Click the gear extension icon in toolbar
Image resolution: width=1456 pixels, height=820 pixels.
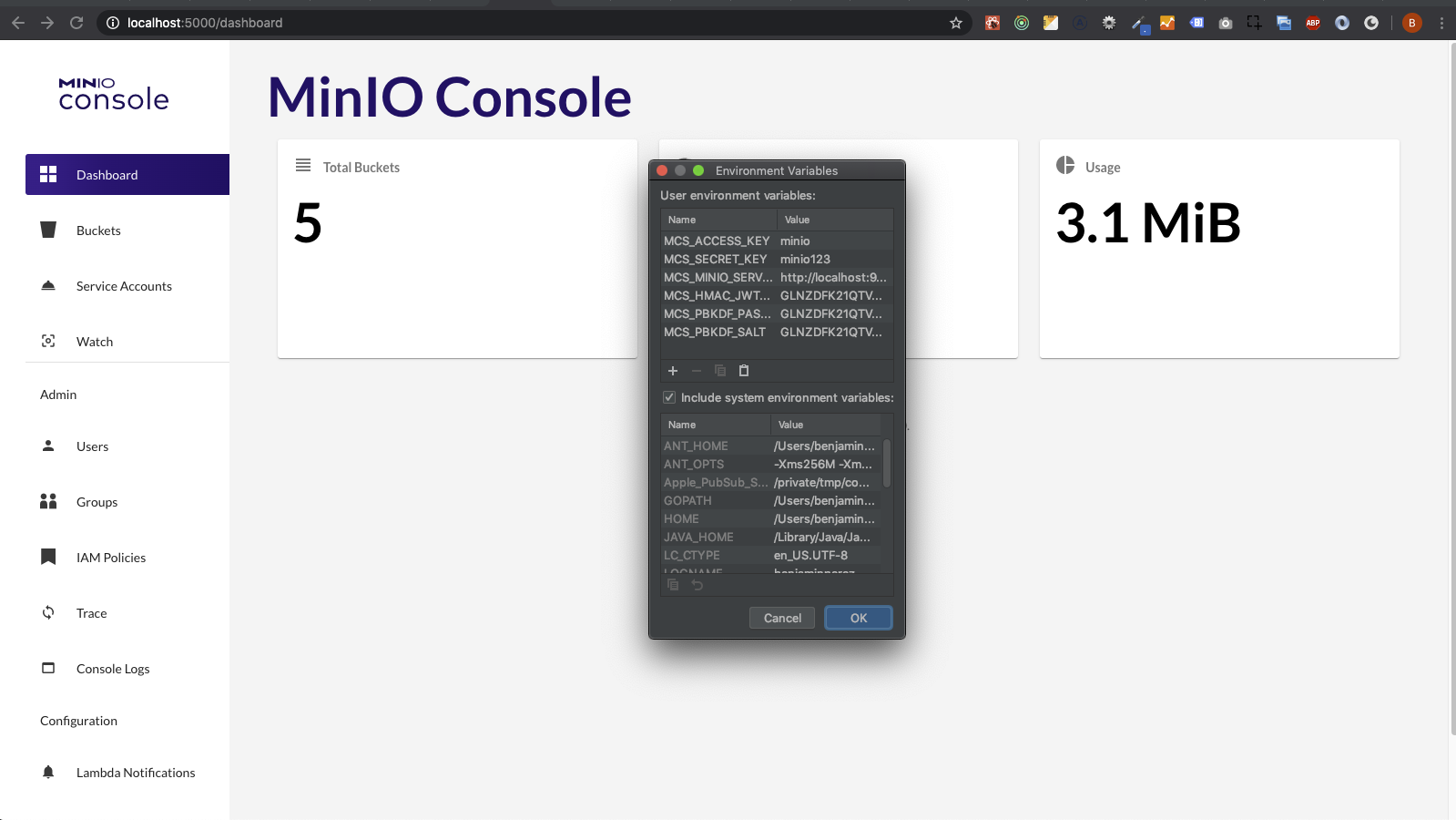pyautogui.click(x=1109, y=23)
